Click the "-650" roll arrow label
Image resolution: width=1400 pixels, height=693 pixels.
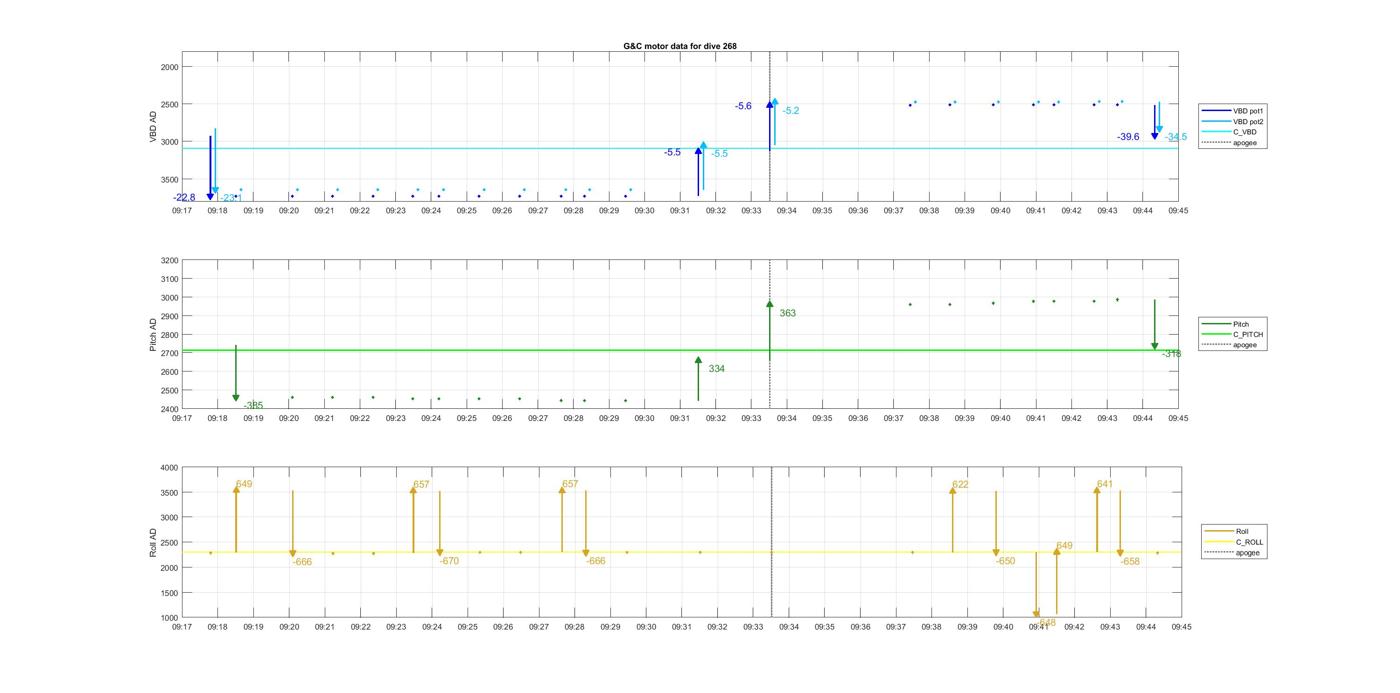1005,561
